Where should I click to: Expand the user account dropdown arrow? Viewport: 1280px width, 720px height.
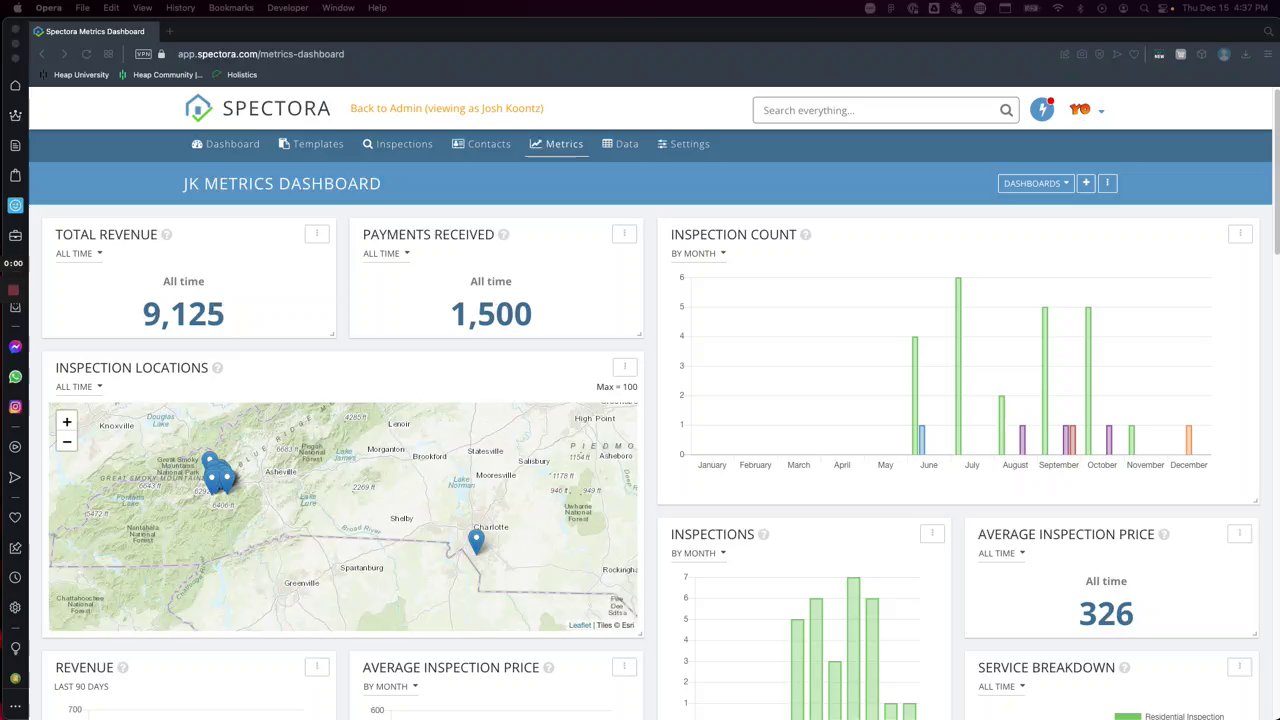pos(1101,111)
